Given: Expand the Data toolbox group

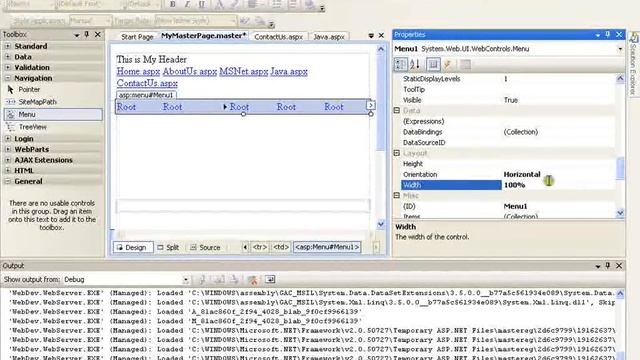Looking at the screenshot, I should pyautogui.click(x=8, y=57).
